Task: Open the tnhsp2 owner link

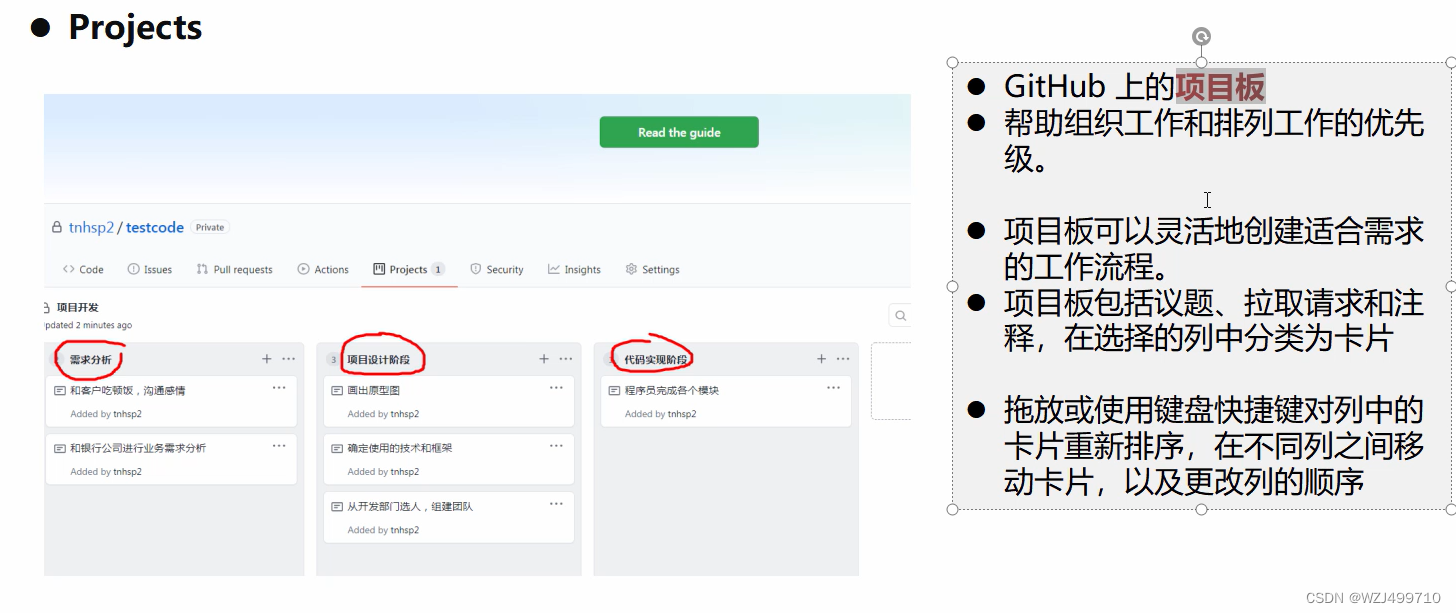Action: pos(92,227)
